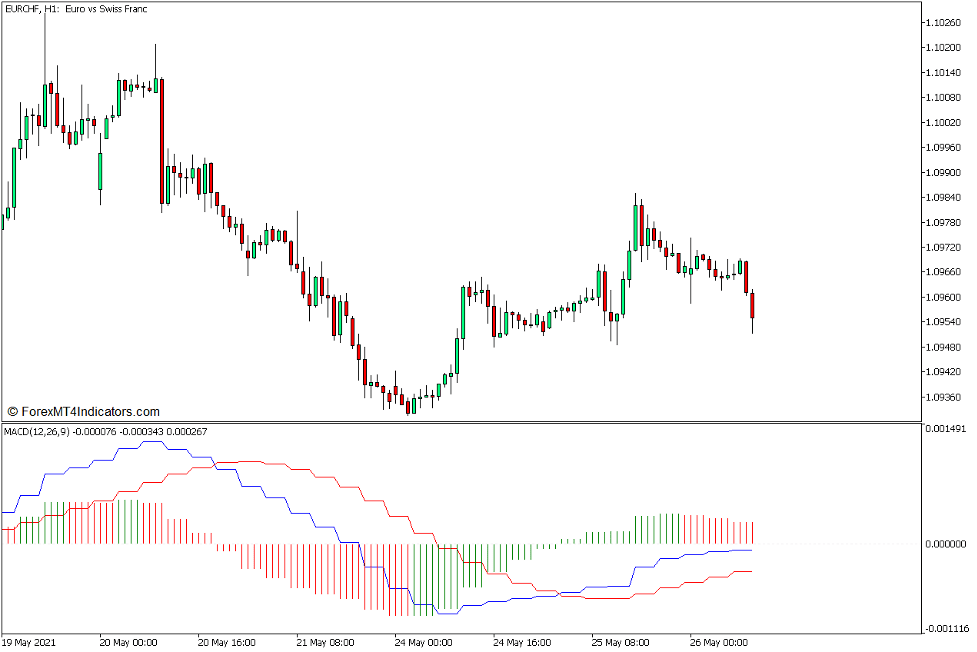The height and width of the screenshot is (652, 977).
Task: Click the ForexMT4Indicators.com watermark text
Action: pos(84,411)
